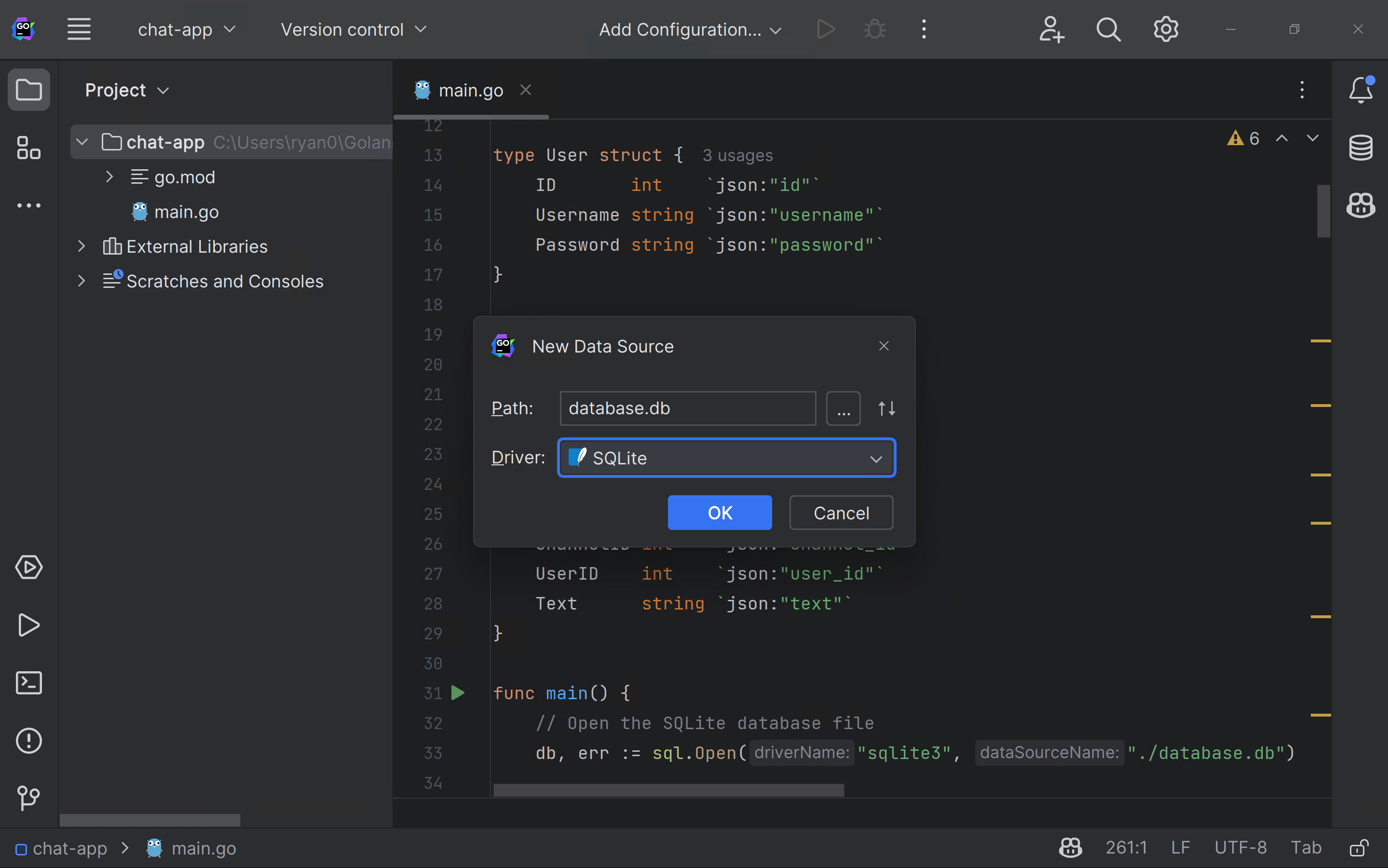This screenshot has height=868, width=1388.
Task: Open the Problems tool window
Action: pyautogui.click(x=28, y=741)
